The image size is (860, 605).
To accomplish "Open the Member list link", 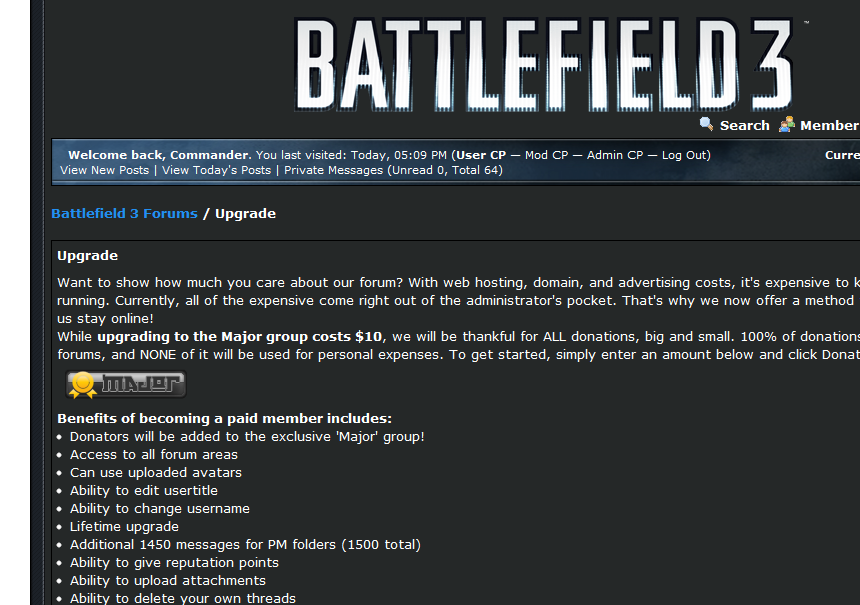I will pyautogui.click(x=829, y=126).
